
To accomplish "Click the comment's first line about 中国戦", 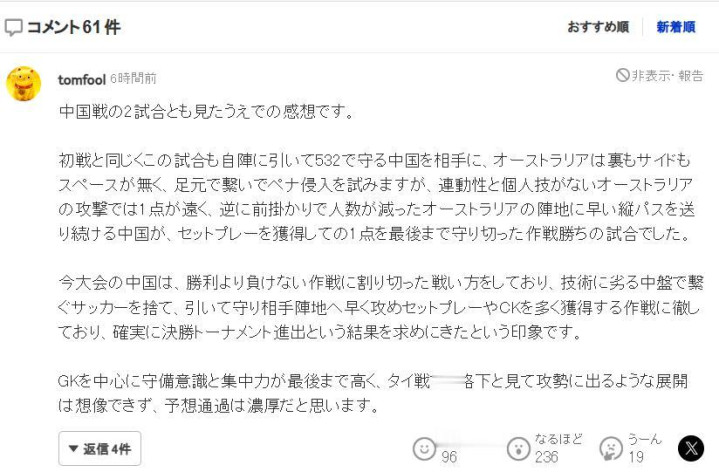I will tap(207, 112).
